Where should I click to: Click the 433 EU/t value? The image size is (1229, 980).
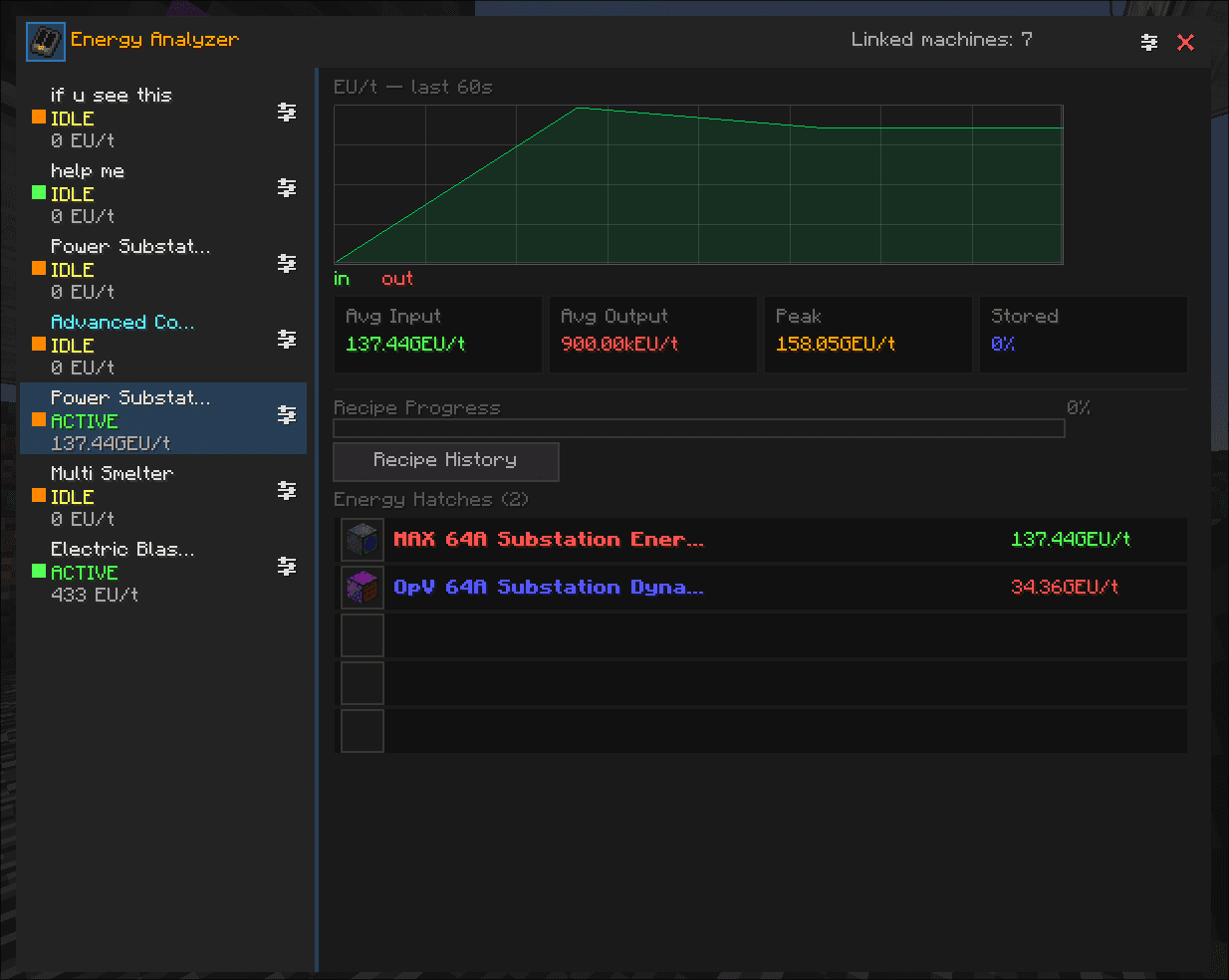(x=95, y=596)
